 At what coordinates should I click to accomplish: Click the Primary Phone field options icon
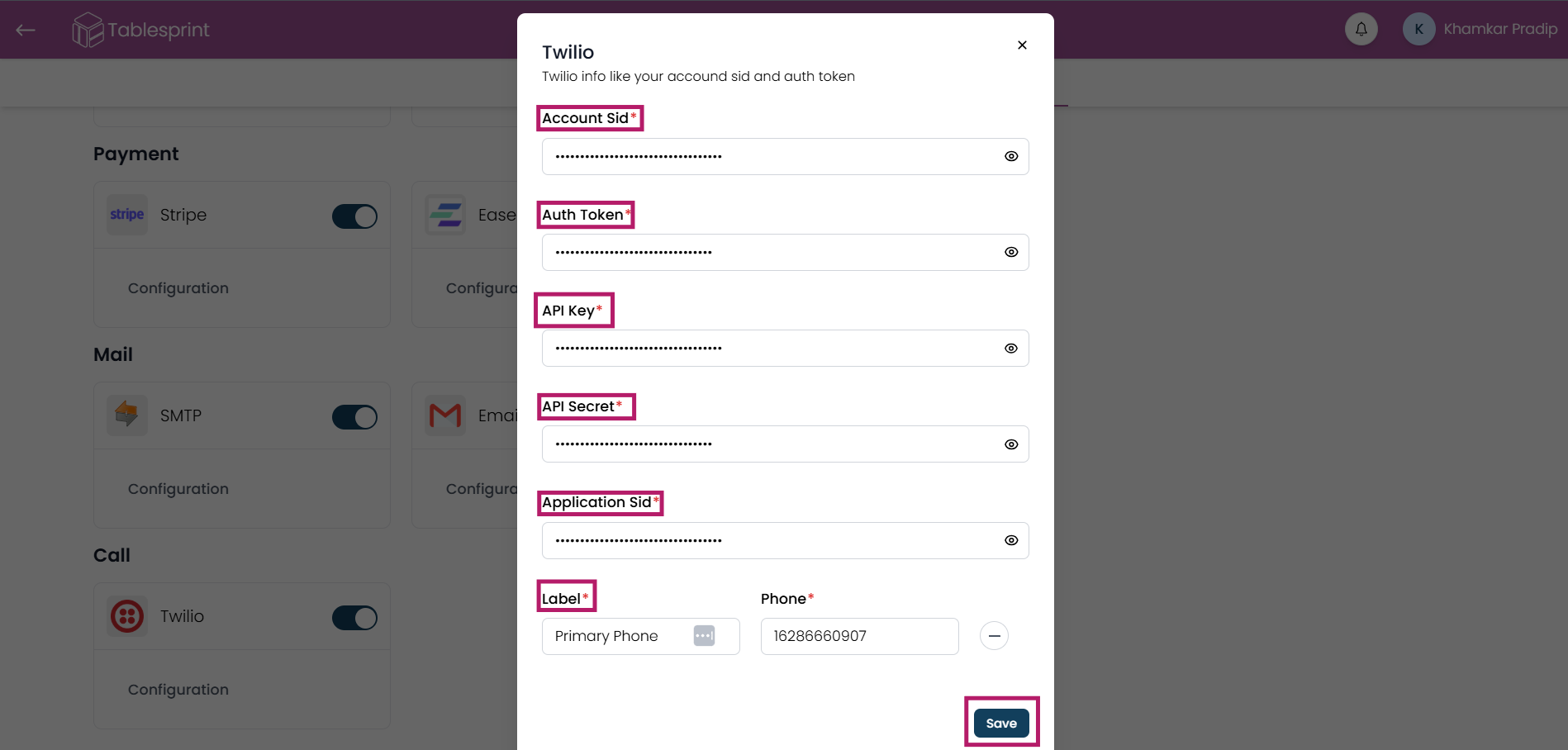[704, 636]
